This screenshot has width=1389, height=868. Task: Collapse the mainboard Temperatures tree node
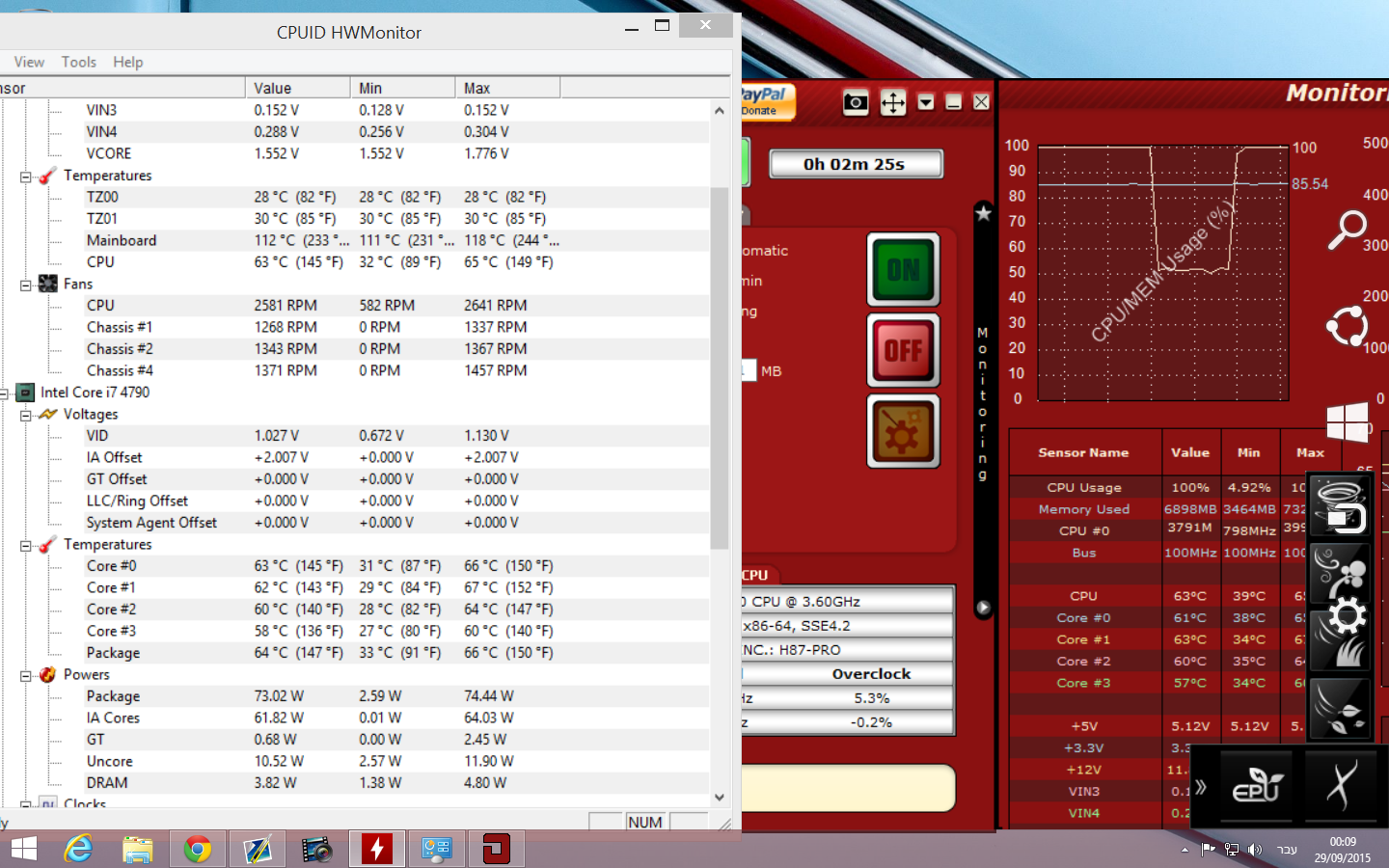[26, 176]
